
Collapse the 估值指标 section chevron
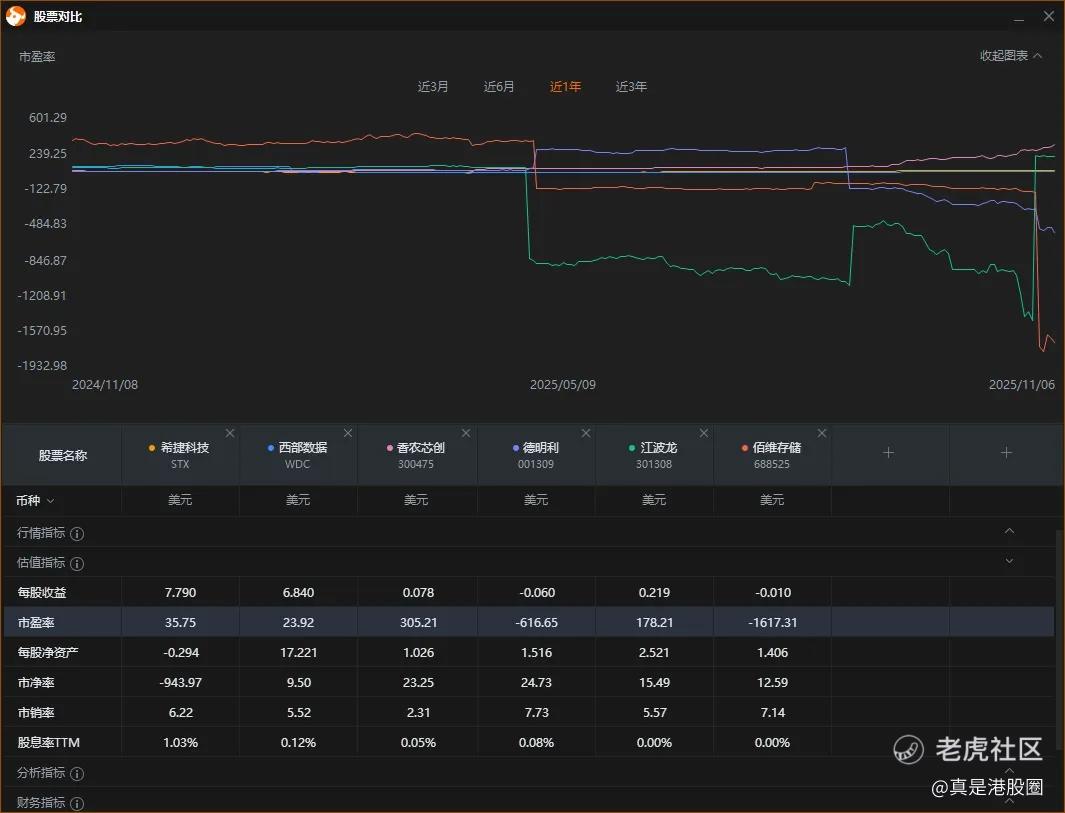coord(1009,561)
